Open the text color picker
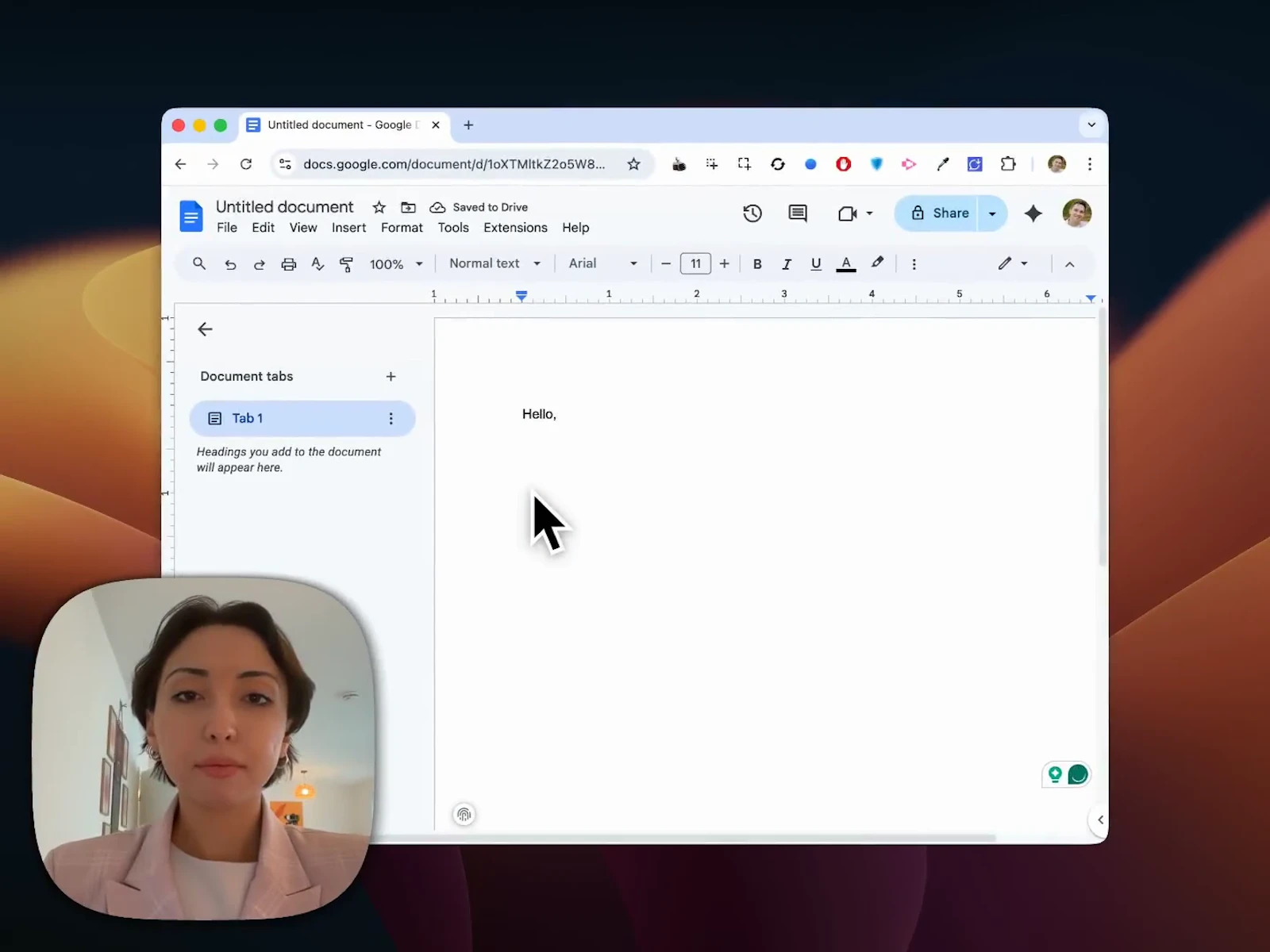The width and height of the screenshot is (1270, 952). (846, 264)
